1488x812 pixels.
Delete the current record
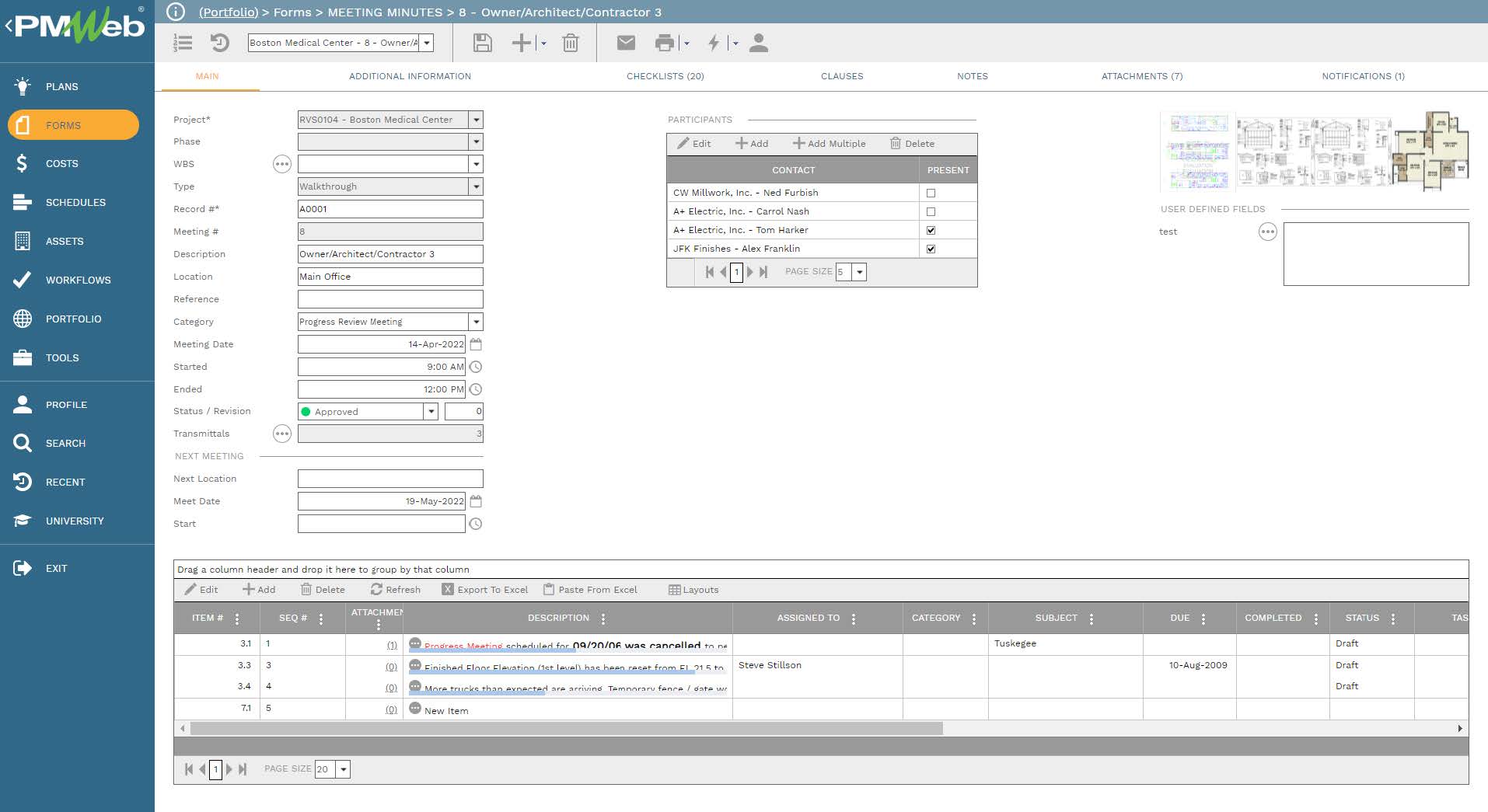click(571, 43)
